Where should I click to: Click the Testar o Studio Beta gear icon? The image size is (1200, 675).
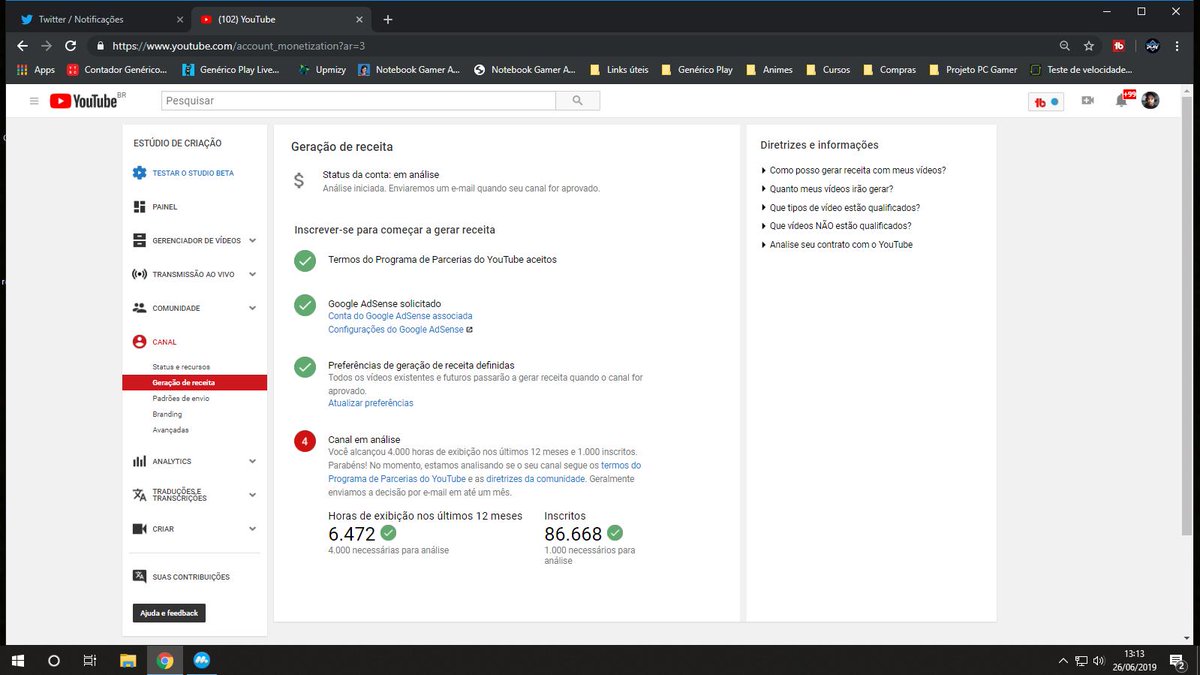pos(139,173)
